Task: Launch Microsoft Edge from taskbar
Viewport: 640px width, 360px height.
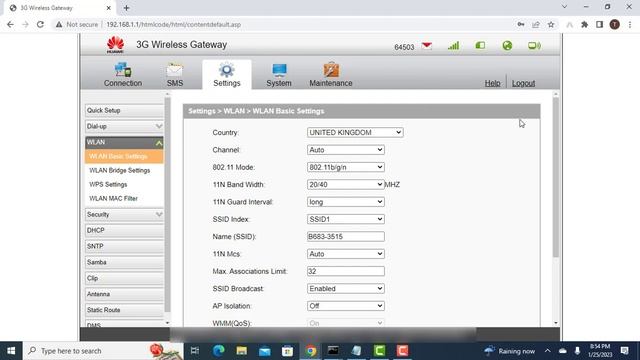Action: tap(218, 351)
